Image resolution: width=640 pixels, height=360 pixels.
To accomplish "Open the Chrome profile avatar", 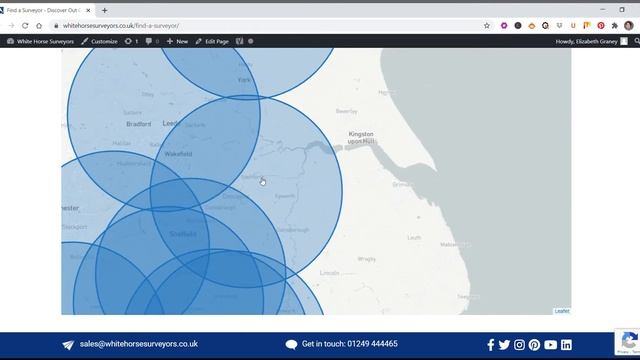I will click(x=629, y=25).
